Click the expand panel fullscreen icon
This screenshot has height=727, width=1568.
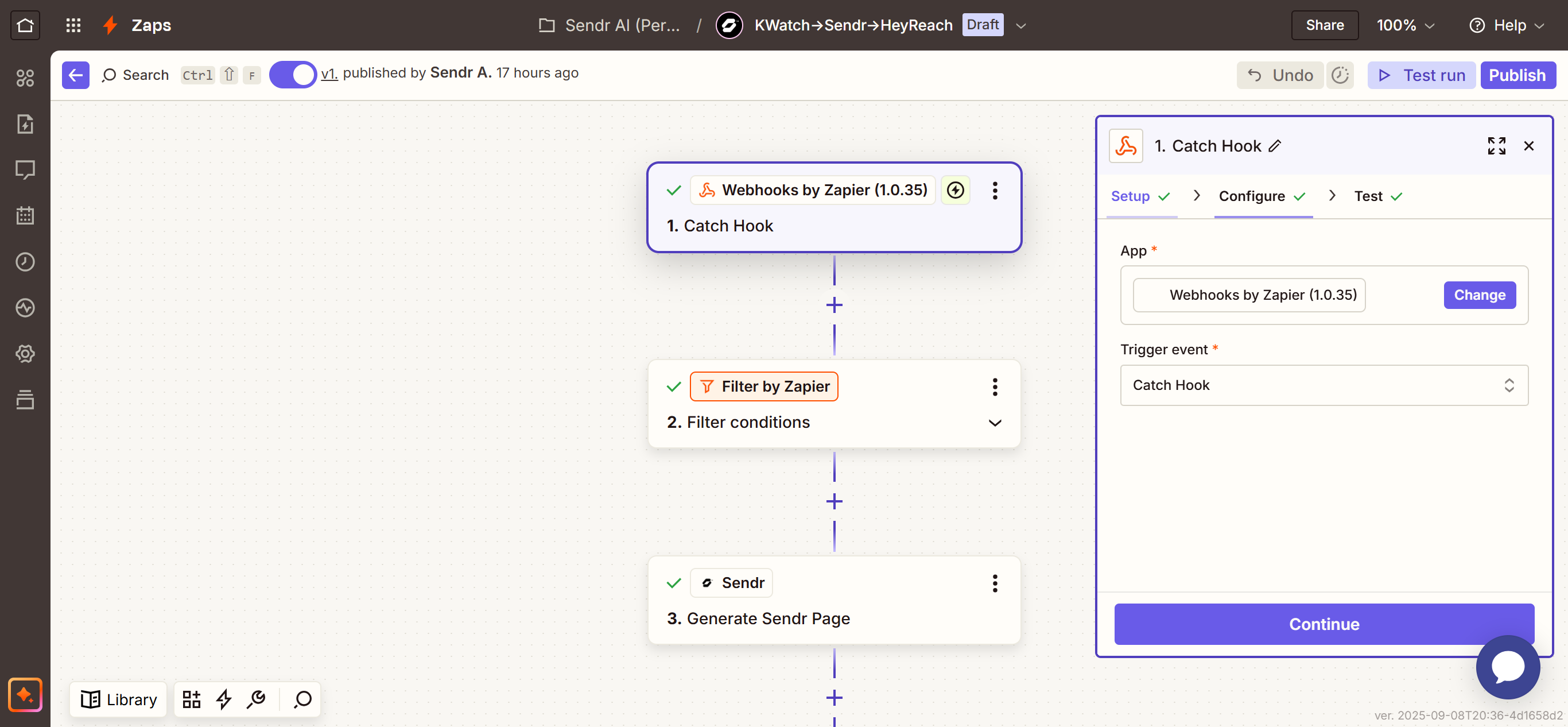(x=1496, y=146)
